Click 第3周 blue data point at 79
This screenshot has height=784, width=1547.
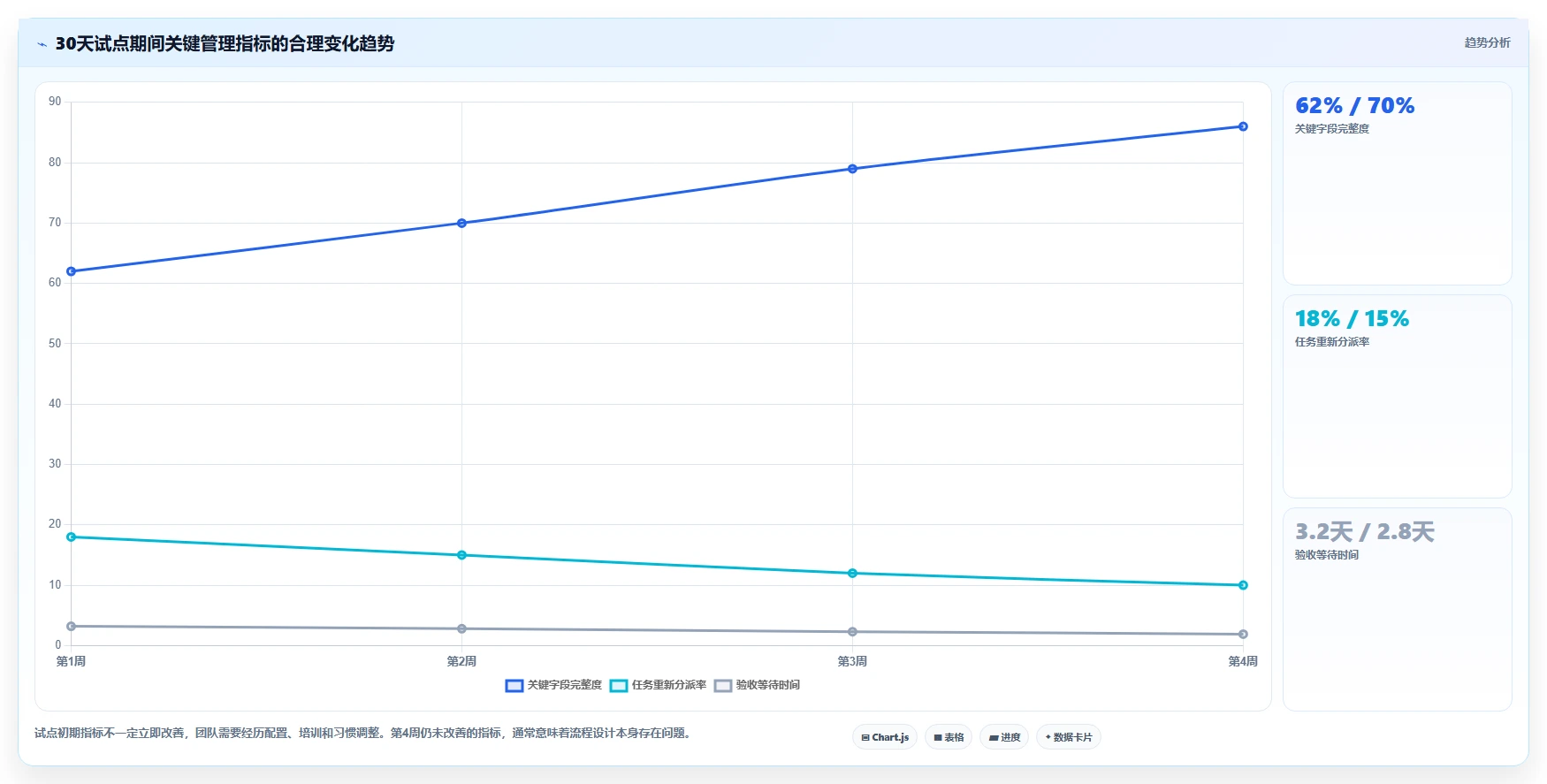(852, 169)
